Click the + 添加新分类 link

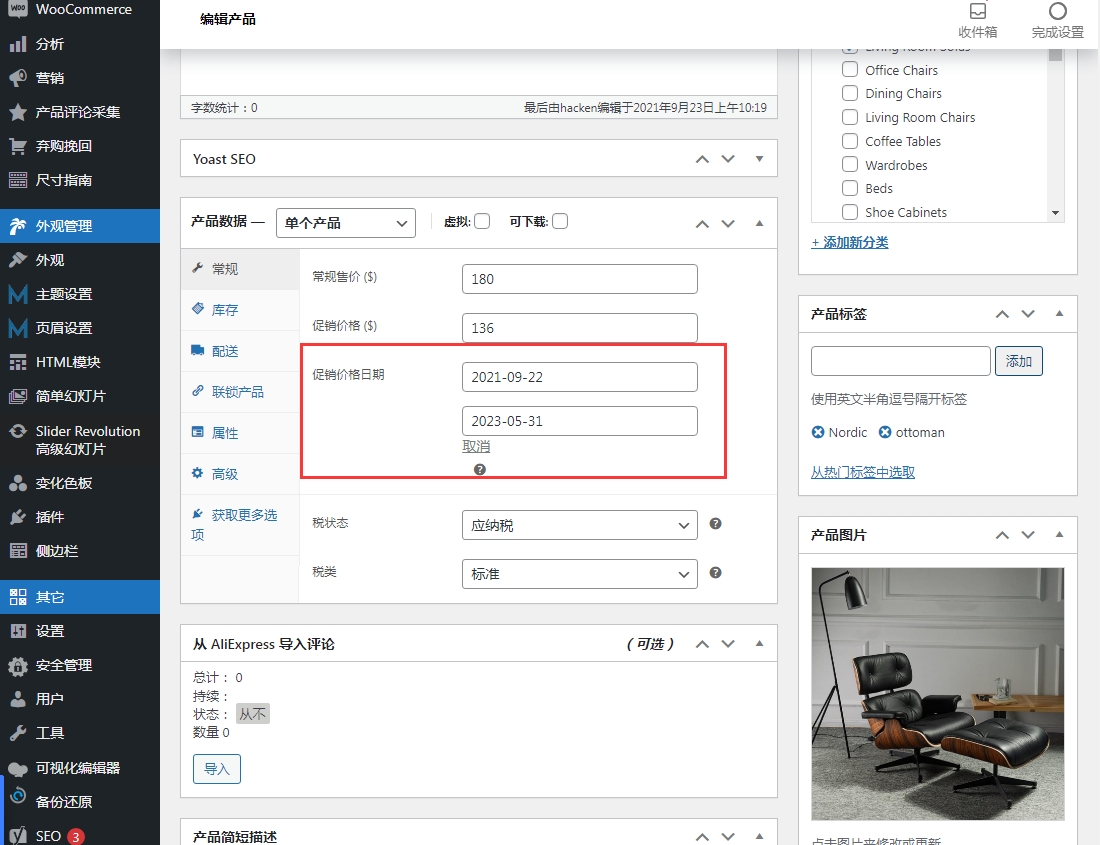(850, 243)
